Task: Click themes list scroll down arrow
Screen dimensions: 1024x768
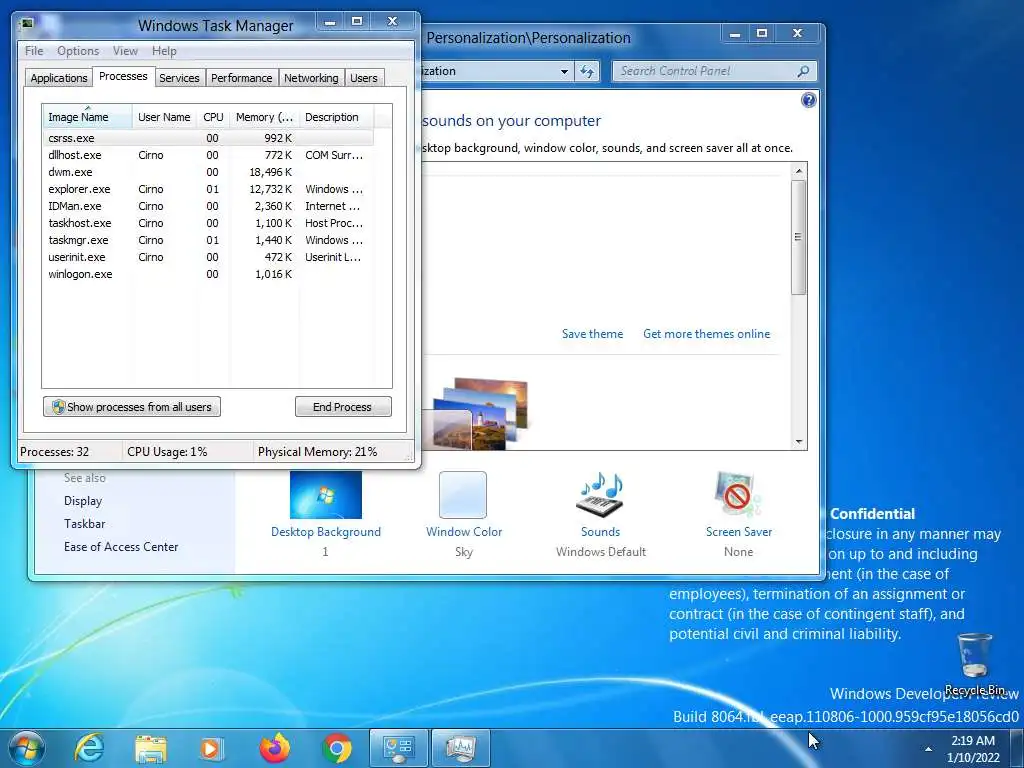Action: pyautogui.click(x=799, y=442)
